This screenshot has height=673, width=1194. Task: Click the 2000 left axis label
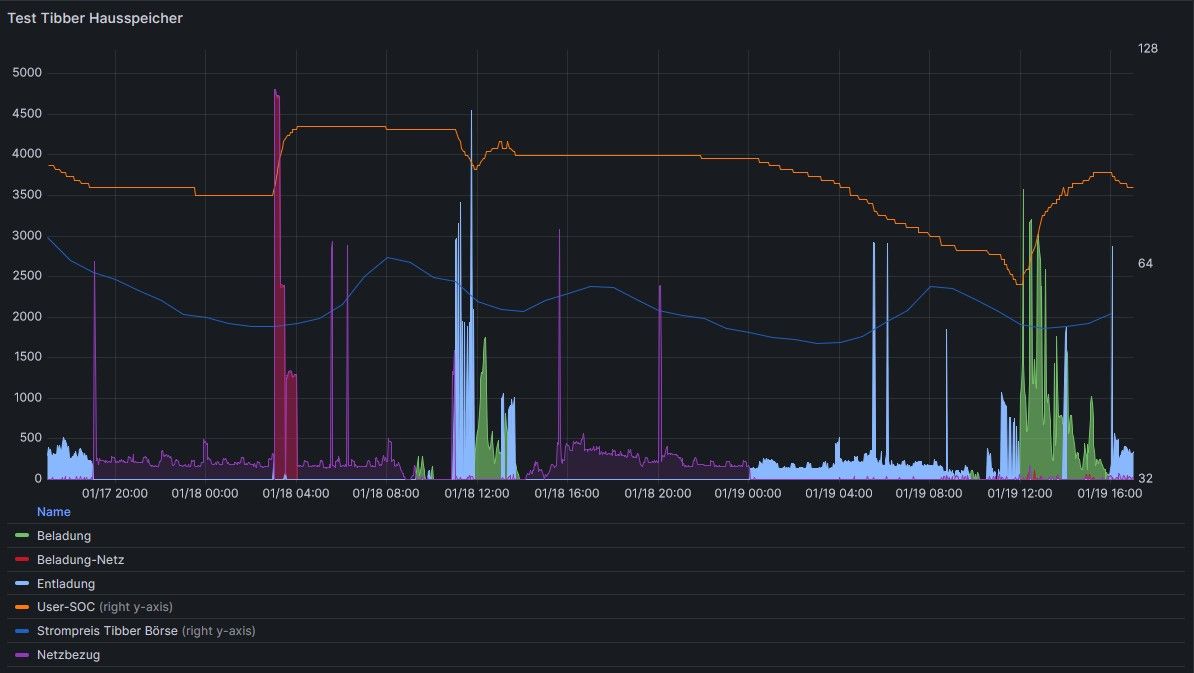[x=27, y=317]
